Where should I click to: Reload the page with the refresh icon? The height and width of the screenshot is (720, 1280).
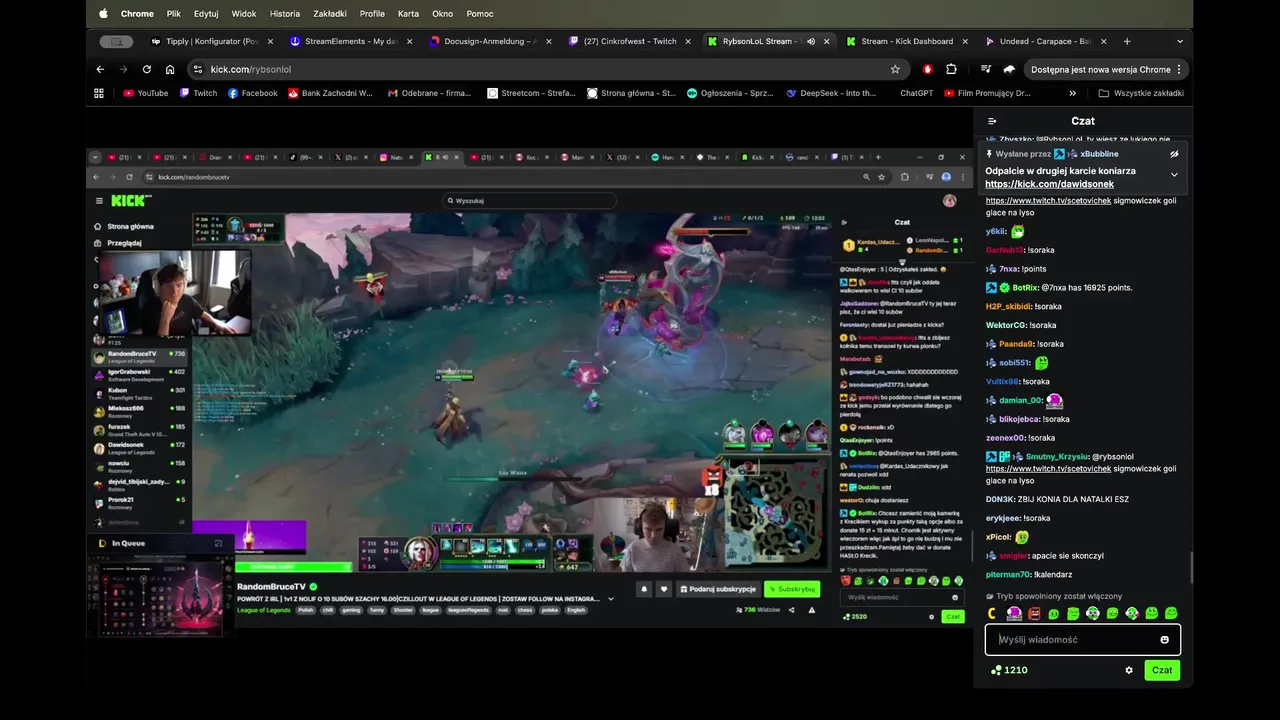[x=147, y=69]
